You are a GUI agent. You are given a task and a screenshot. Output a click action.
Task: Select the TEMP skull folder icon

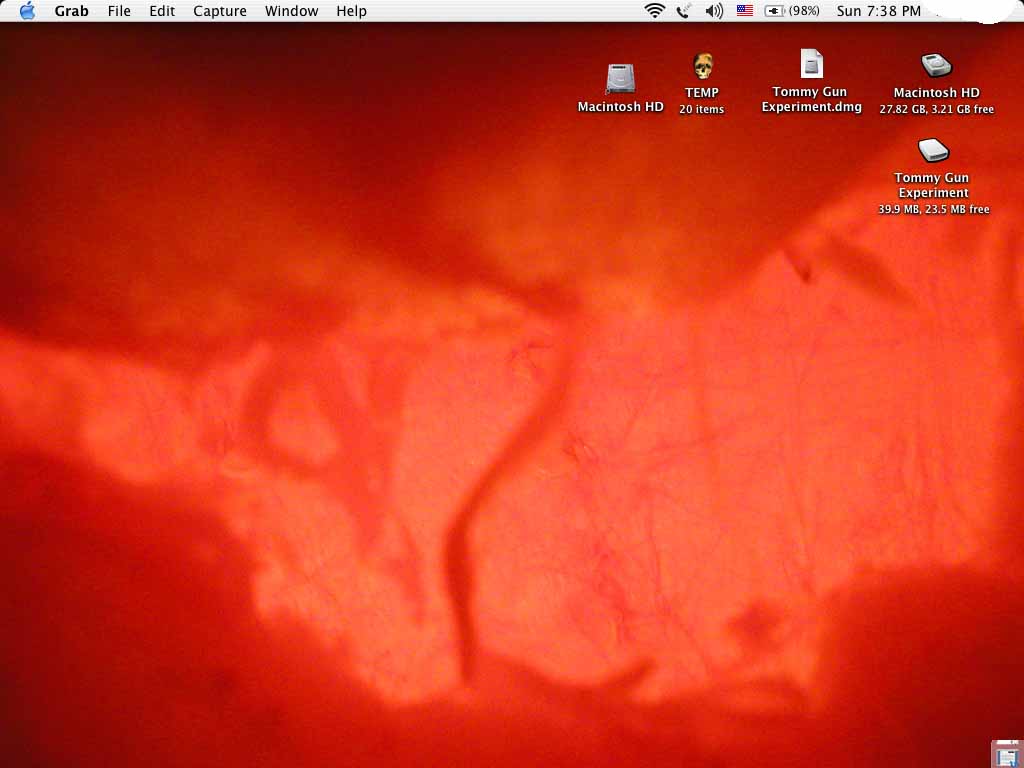click(x=703, y=66)
